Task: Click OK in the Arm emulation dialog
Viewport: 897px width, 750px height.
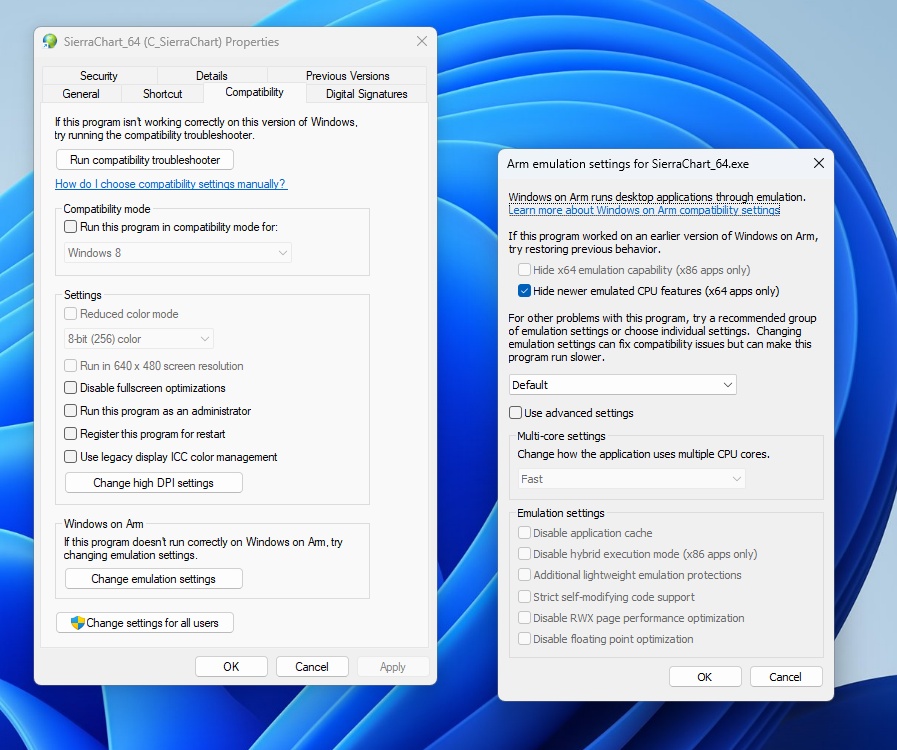Action: click(x=705, y=677)
